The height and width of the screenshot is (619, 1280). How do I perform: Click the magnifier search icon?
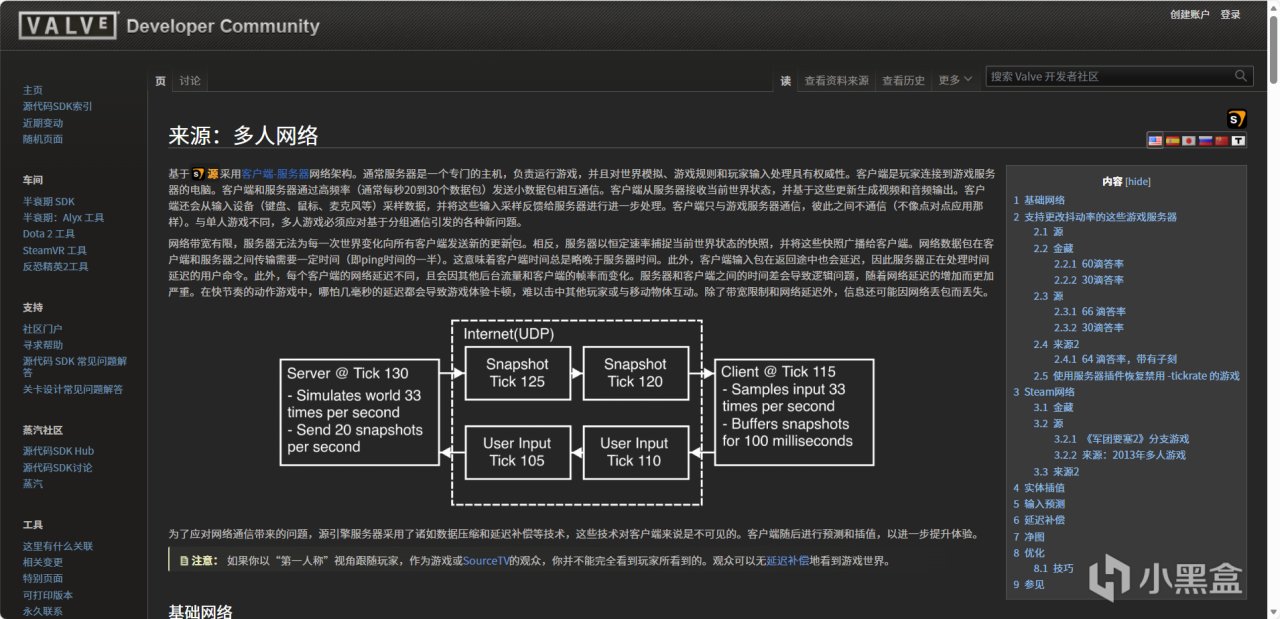click(x=1242, y=76)
